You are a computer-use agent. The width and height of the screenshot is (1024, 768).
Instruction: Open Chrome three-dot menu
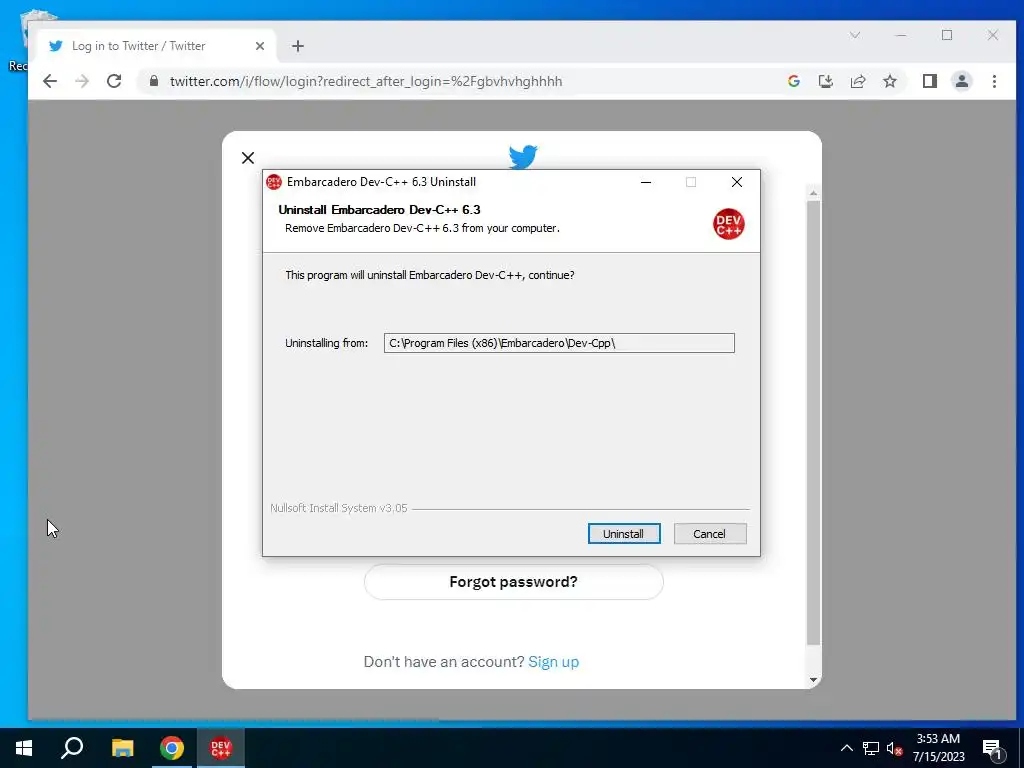tap(994, 81)
